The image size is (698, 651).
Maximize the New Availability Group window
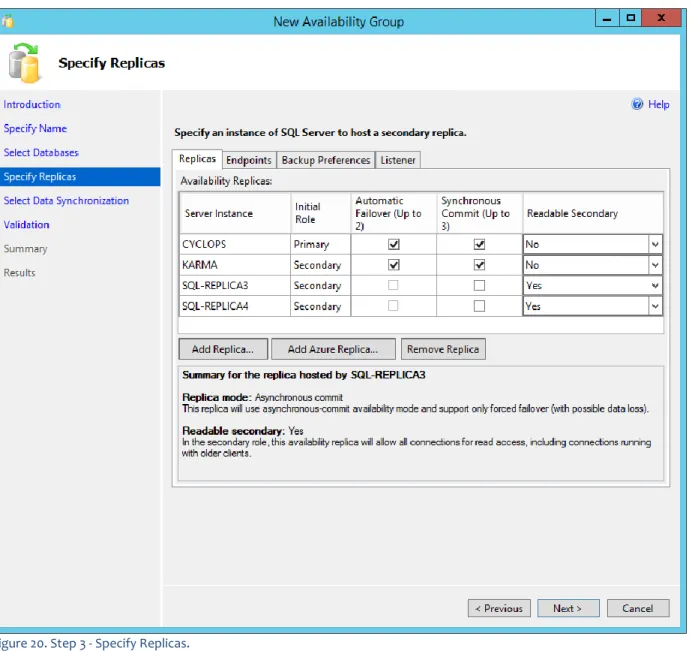pos(630,18)
